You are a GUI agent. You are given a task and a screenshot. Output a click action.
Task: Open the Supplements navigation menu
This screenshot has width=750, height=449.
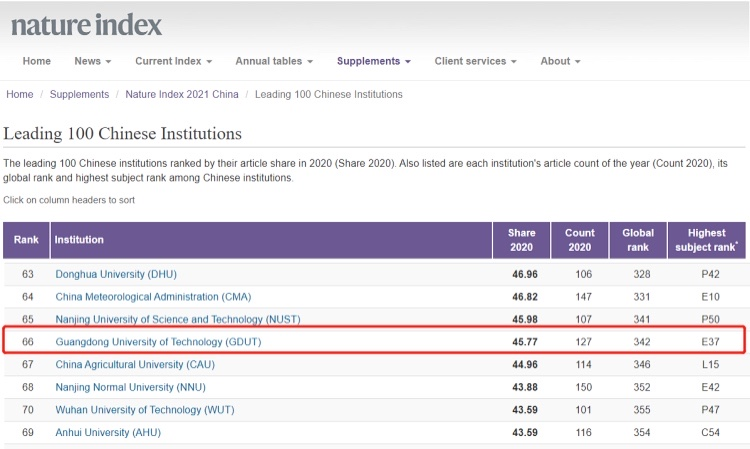pos(374,61)
